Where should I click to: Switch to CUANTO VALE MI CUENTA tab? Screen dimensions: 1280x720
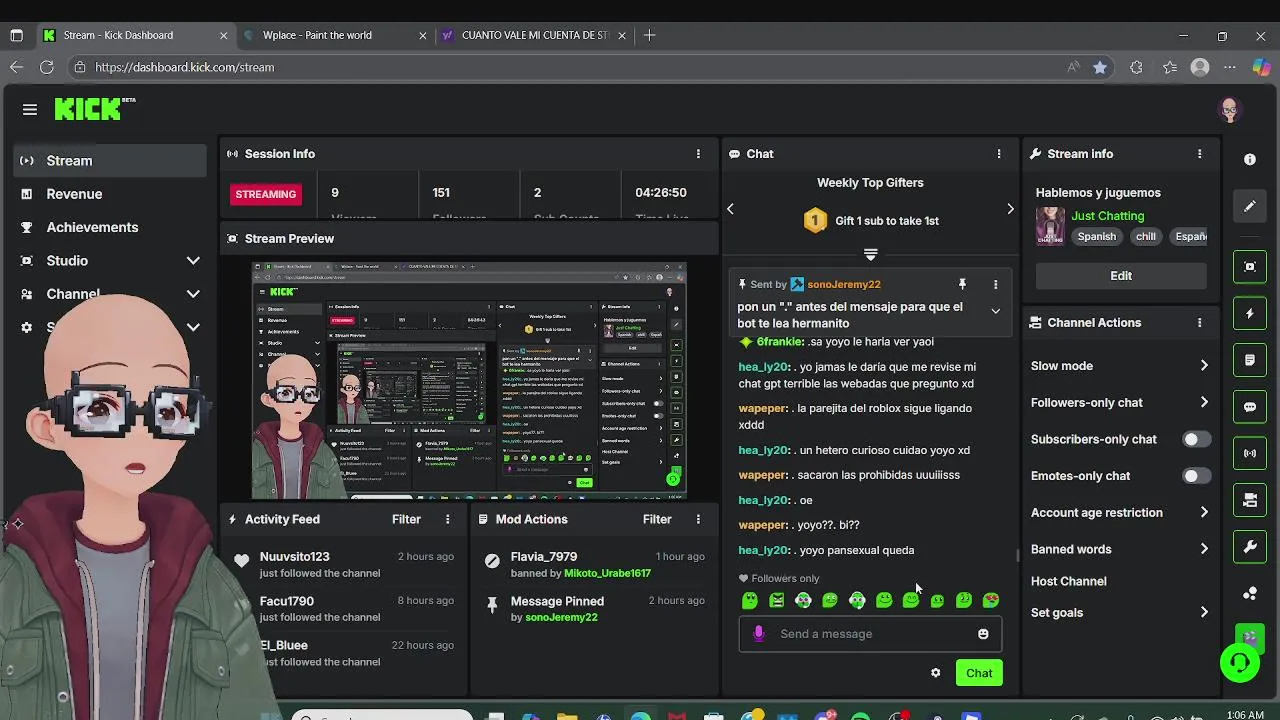tap(534, 35)
